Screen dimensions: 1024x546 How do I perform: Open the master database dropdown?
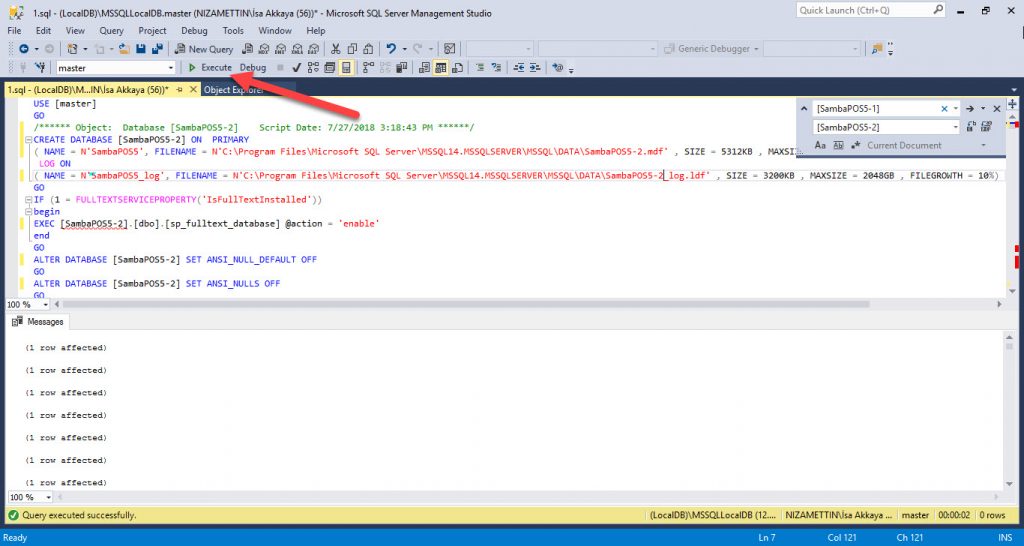[x=171, y=67]
